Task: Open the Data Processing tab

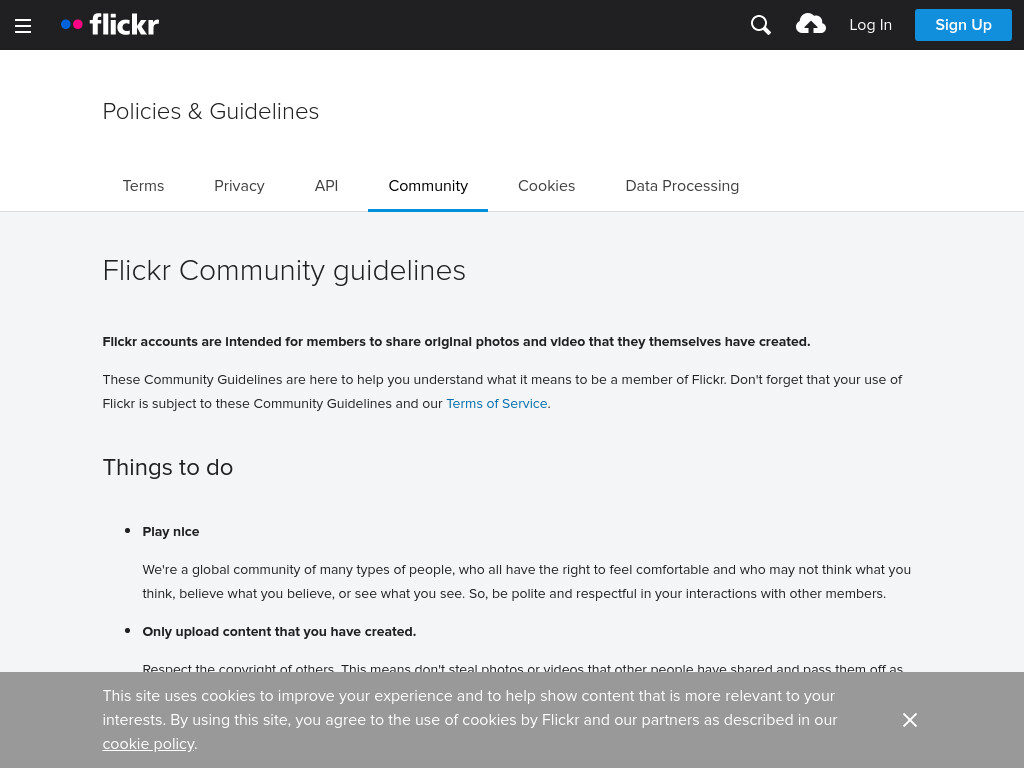Action: pos(682,186)
